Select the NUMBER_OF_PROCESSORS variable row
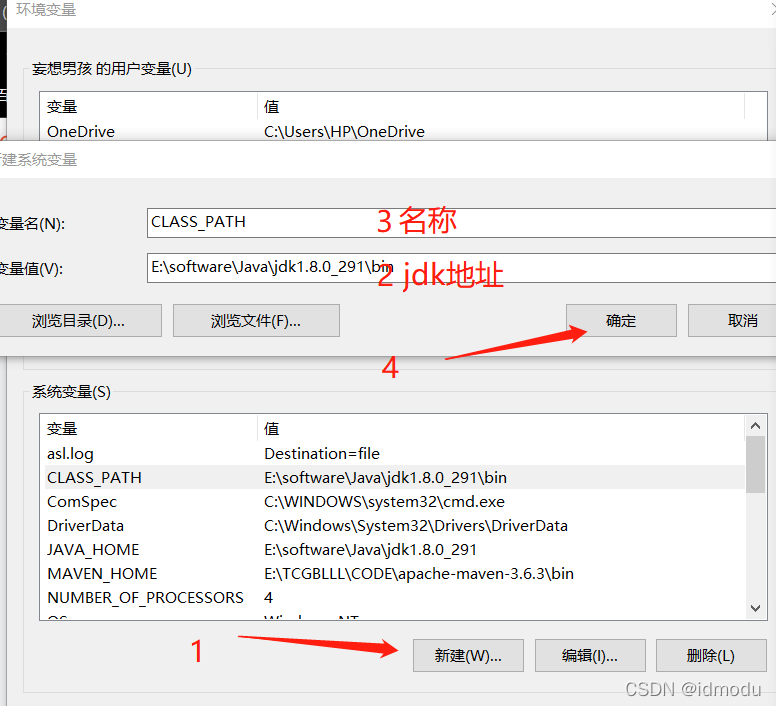Screen dimensions: 776x706 tap(395, 598)
